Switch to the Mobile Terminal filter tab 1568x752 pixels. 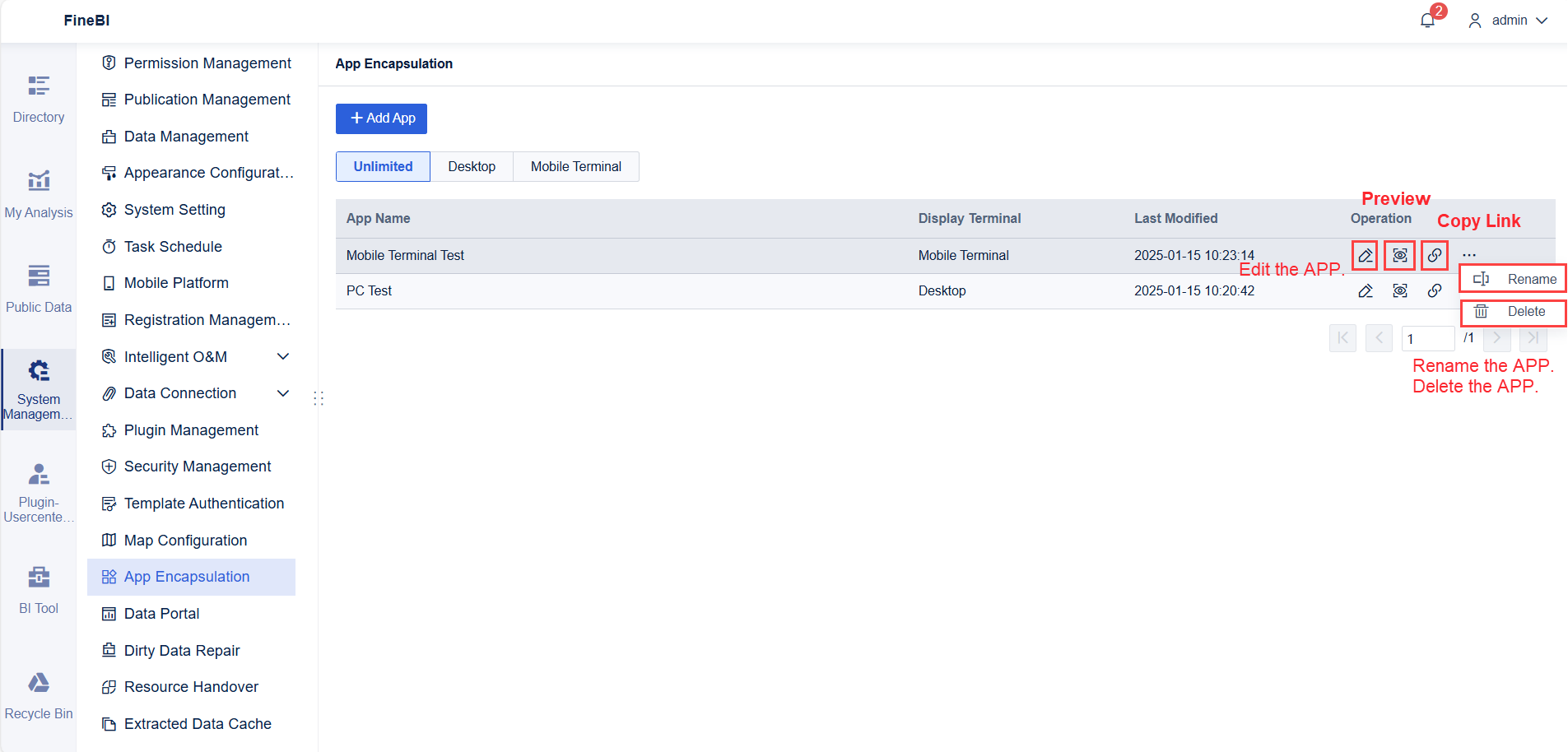click(576, 167)
